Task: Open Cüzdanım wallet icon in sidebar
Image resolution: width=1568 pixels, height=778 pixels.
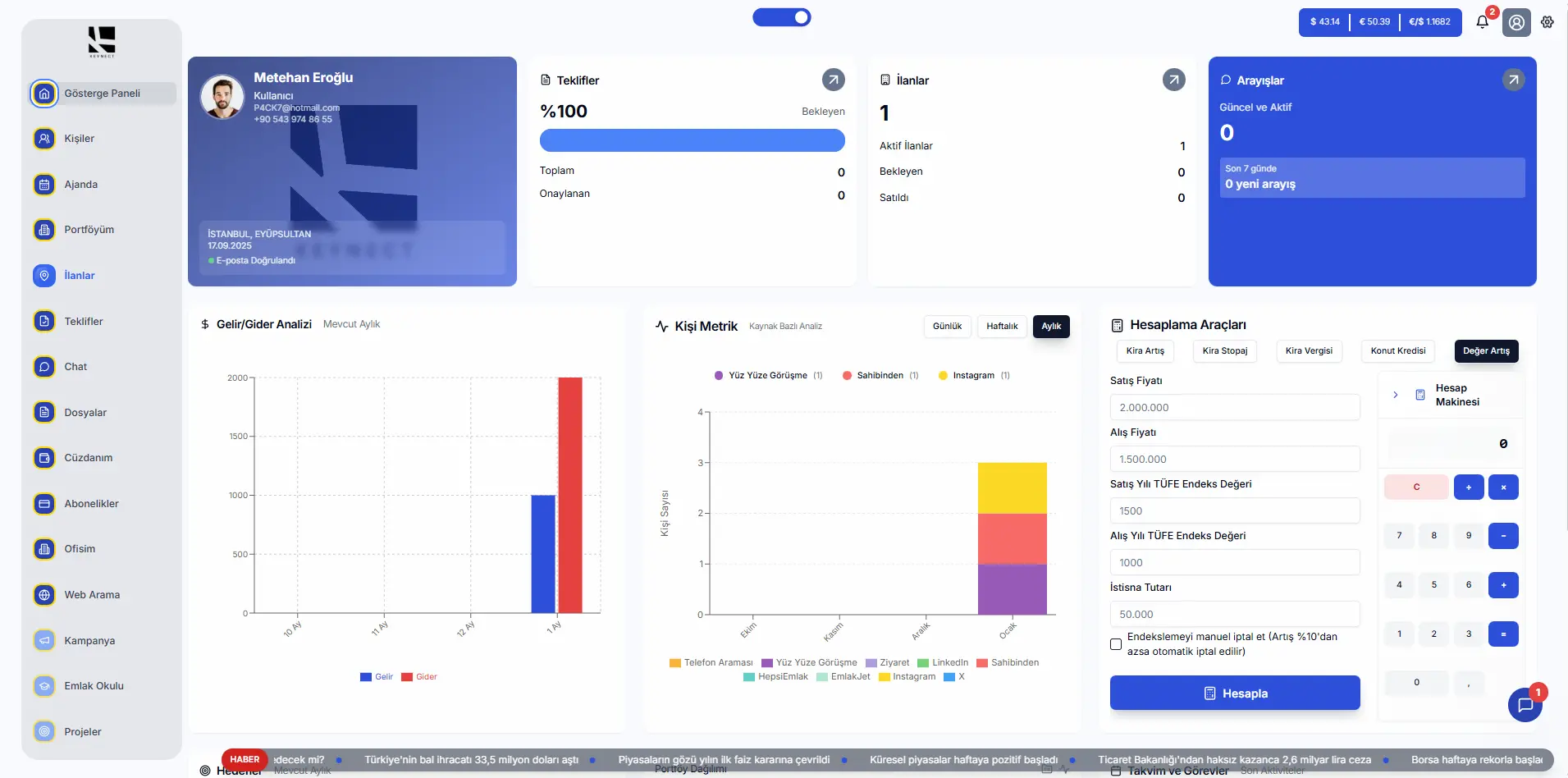Action: 44,458
